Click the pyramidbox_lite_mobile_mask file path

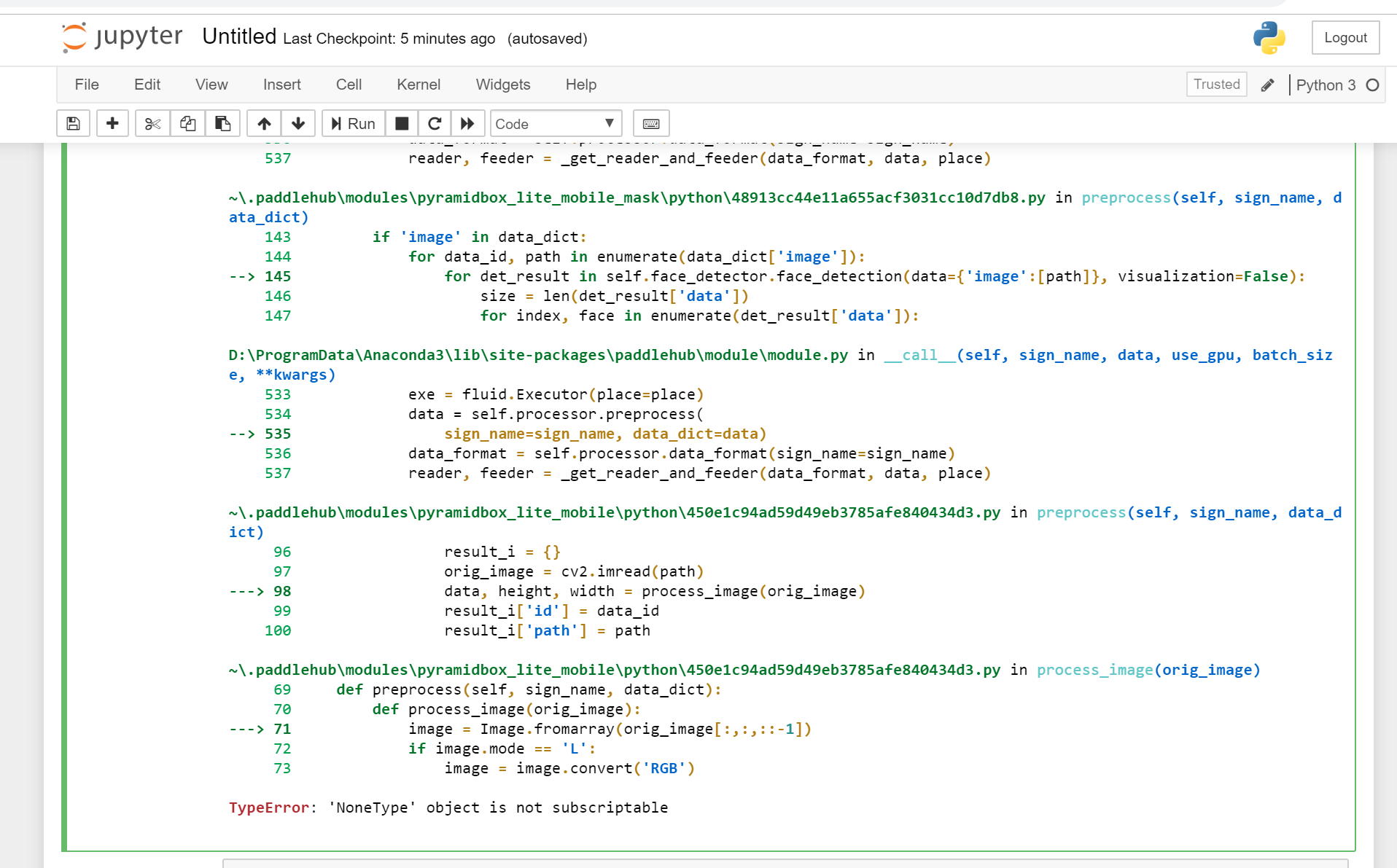point(637,198)
